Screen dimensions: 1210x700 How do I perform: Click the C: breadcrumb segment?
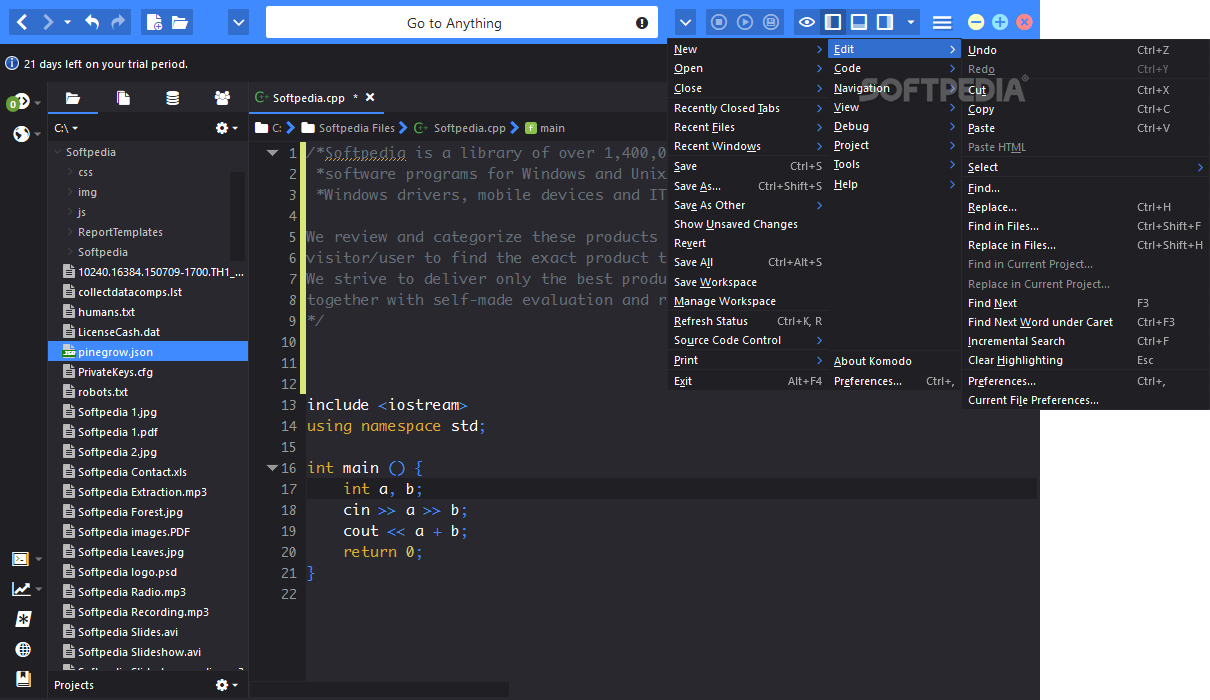pos(269,128)
